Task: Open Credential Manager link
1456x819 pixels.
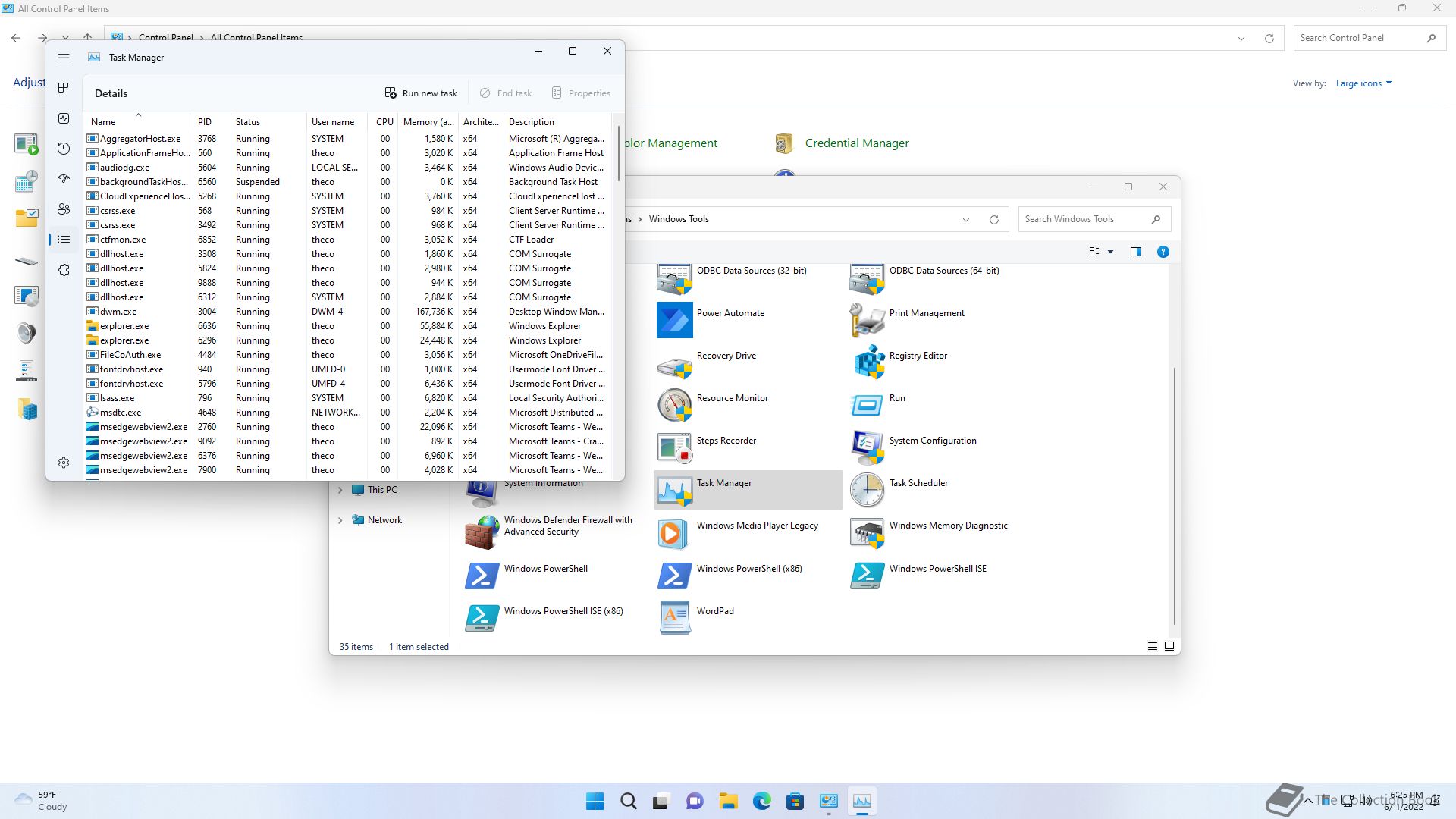Action: click(x=857, y=143)
